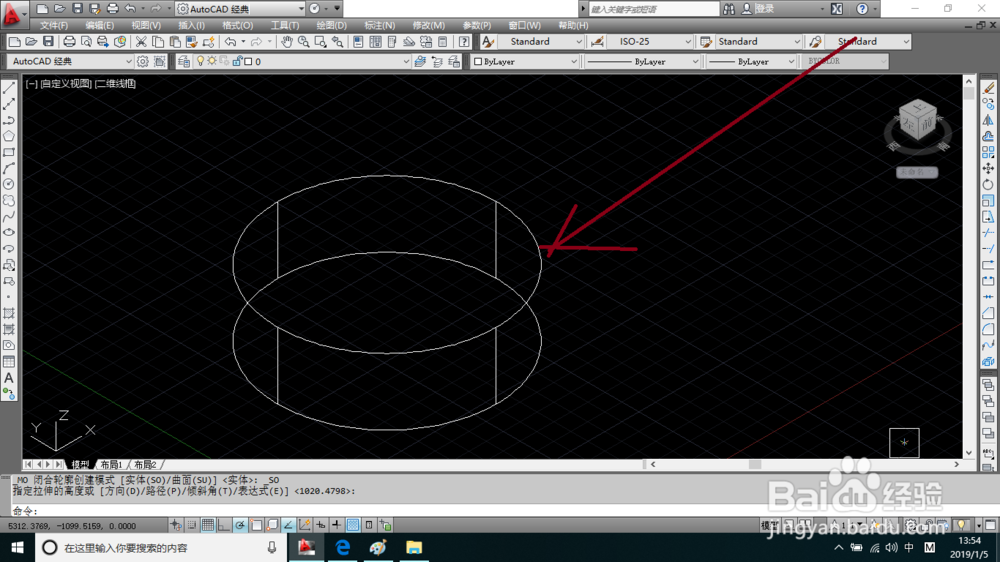Click the ViewCube in the drawing area
The image size is (1000, 562).
pyautogui.click(x=917, y=121)
